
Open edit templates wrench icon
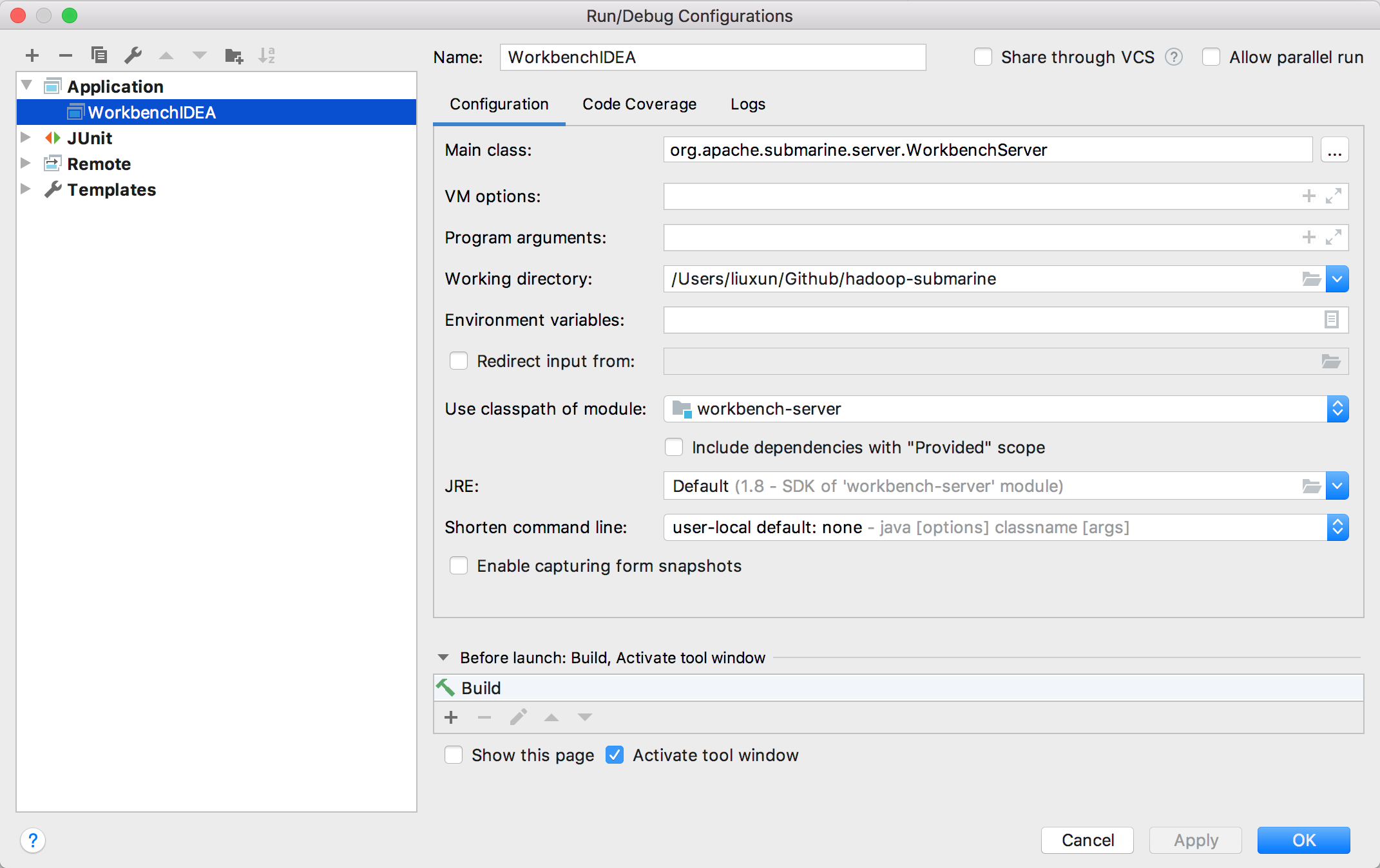tap(133, 55)
